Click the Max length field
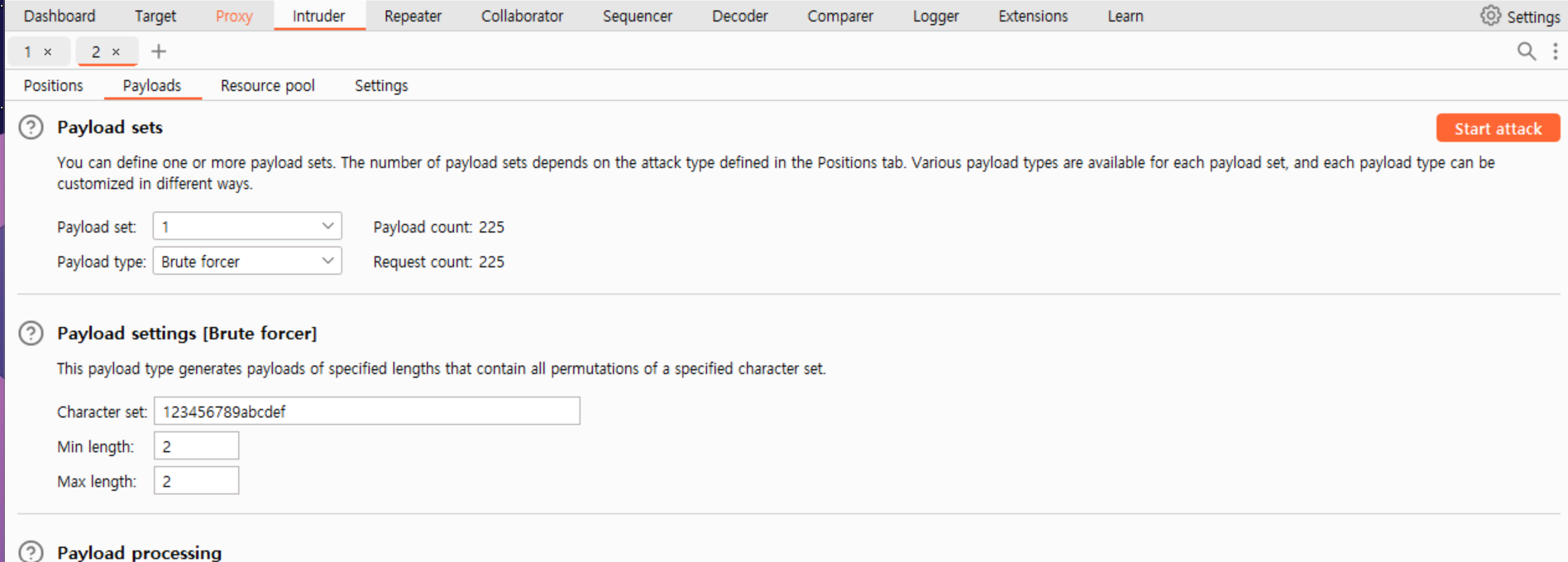Screen dimensions: 1568x562 196,481
